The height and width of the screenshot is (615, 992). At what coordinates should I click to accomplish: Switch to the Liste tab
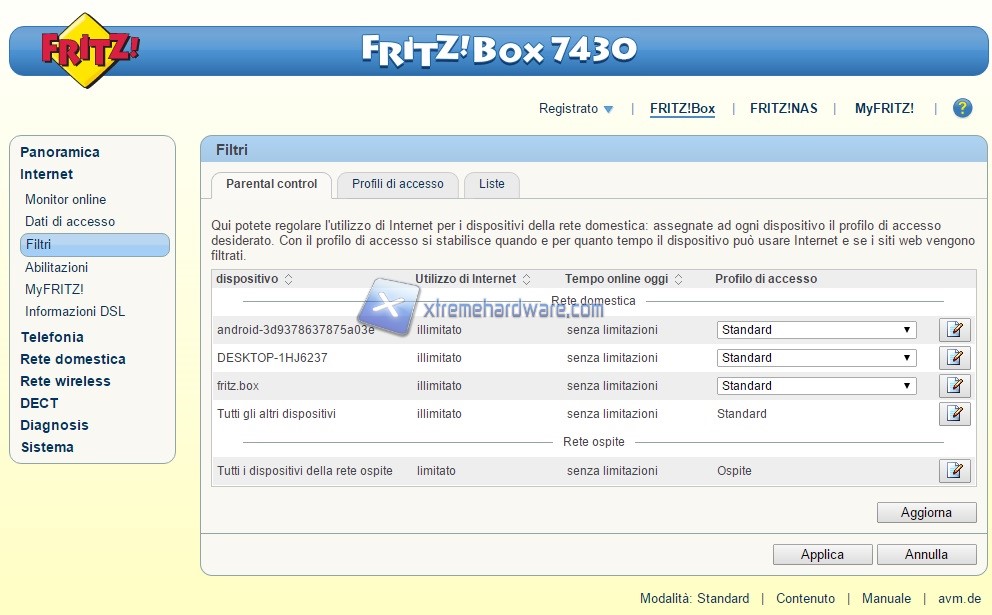(x=491, y=184)
